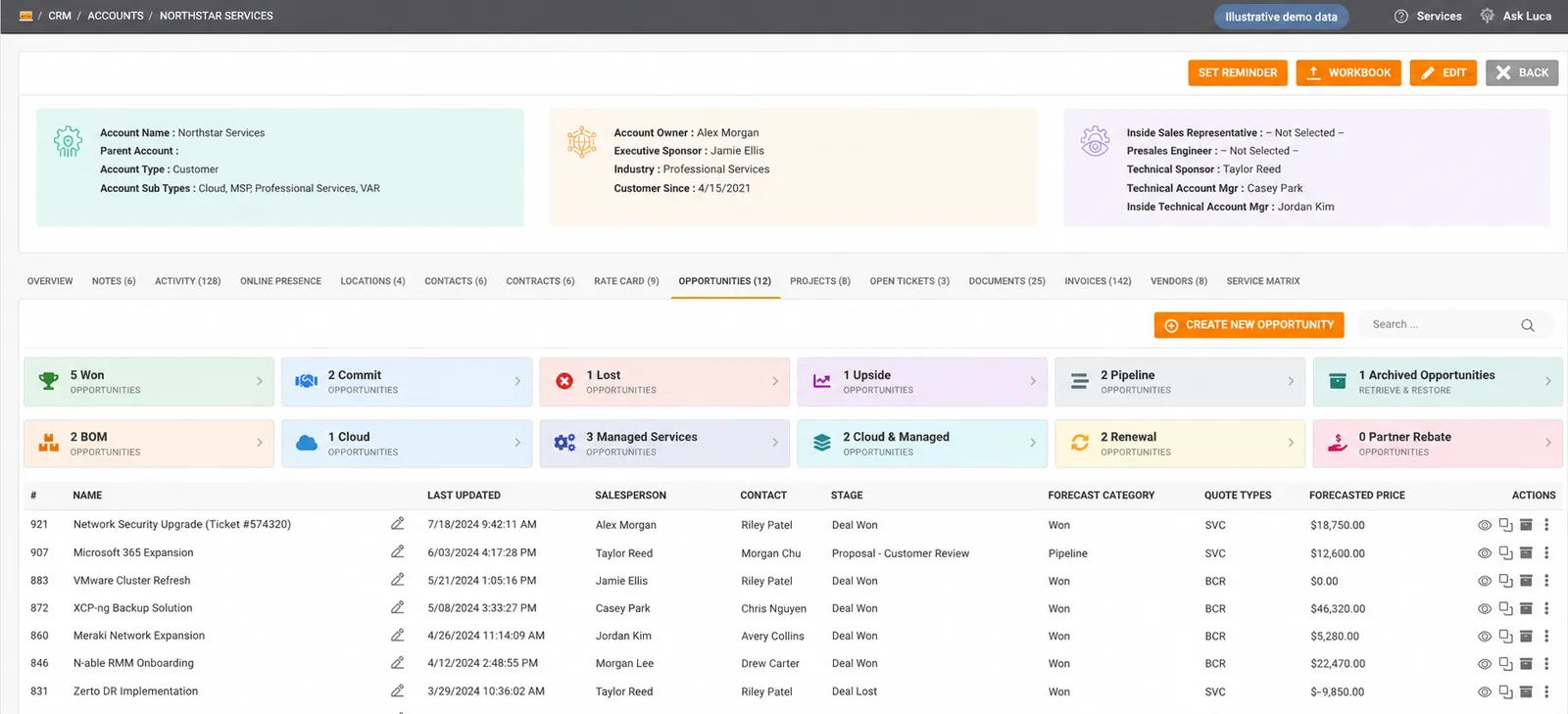The height and width of the screenshot is (714, 1568).
Task: Click the eye icon for Zerto DR Implementation
Action: (1485, 691)
